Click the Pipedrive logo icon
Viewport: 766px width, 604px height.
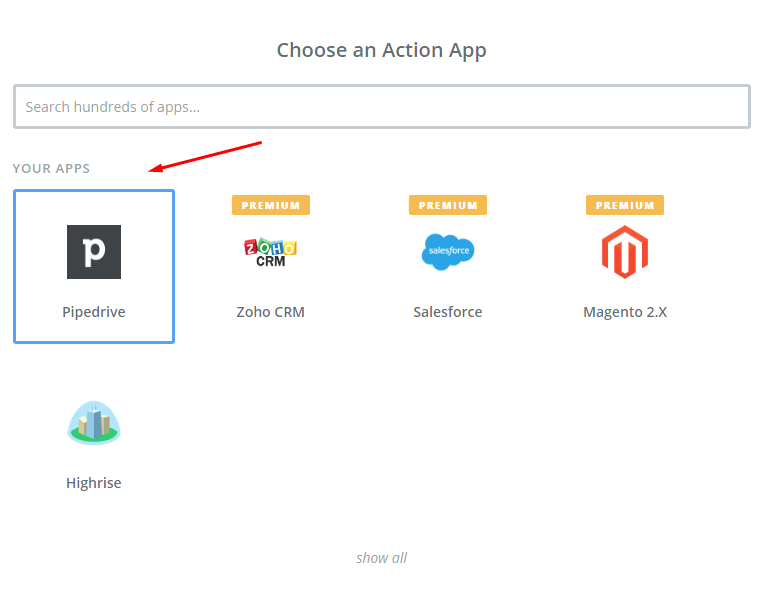point(94,252)
